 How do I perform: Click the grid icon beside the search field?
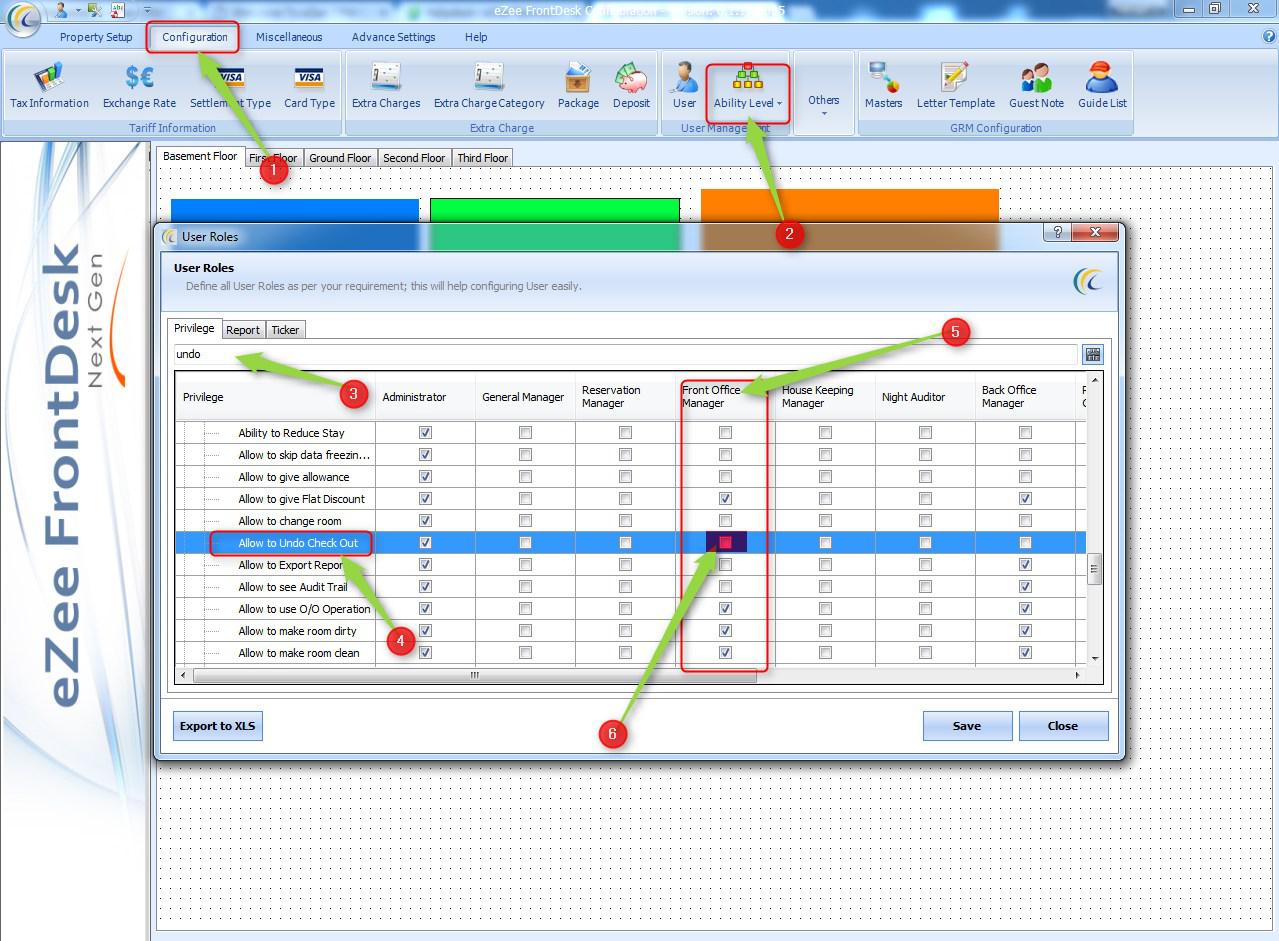coord(1092,354)
